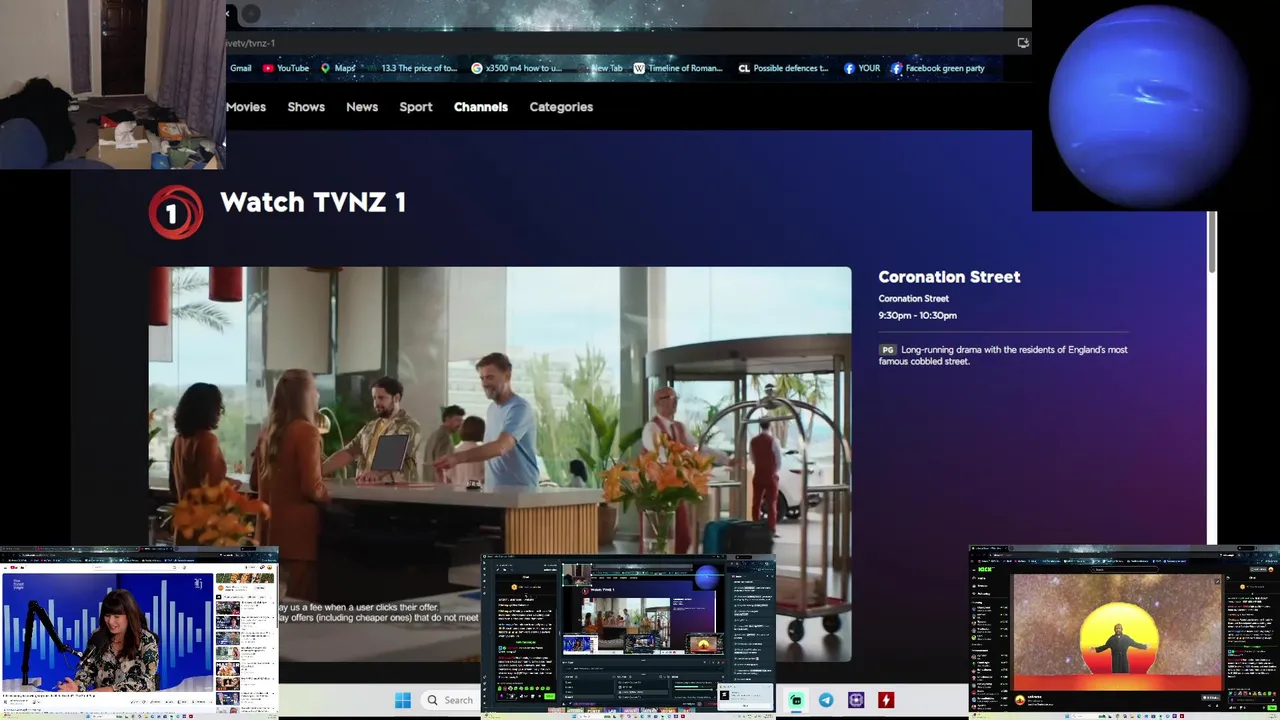
Task: Open a new browser tab with plus button
Action: tap(251, 13)
